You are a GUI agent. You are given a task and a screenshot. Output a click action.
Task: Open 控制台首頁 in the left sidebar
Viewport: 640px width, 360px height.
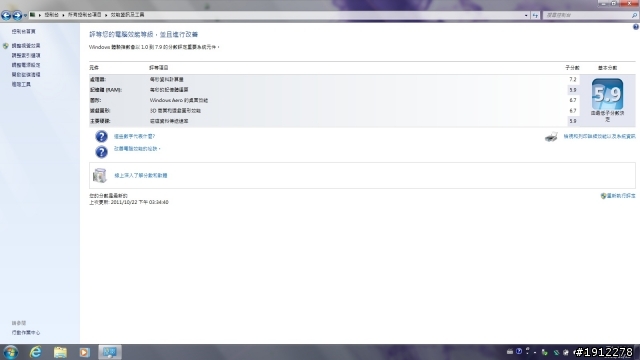pyautogui.click(x=23, y=31)
